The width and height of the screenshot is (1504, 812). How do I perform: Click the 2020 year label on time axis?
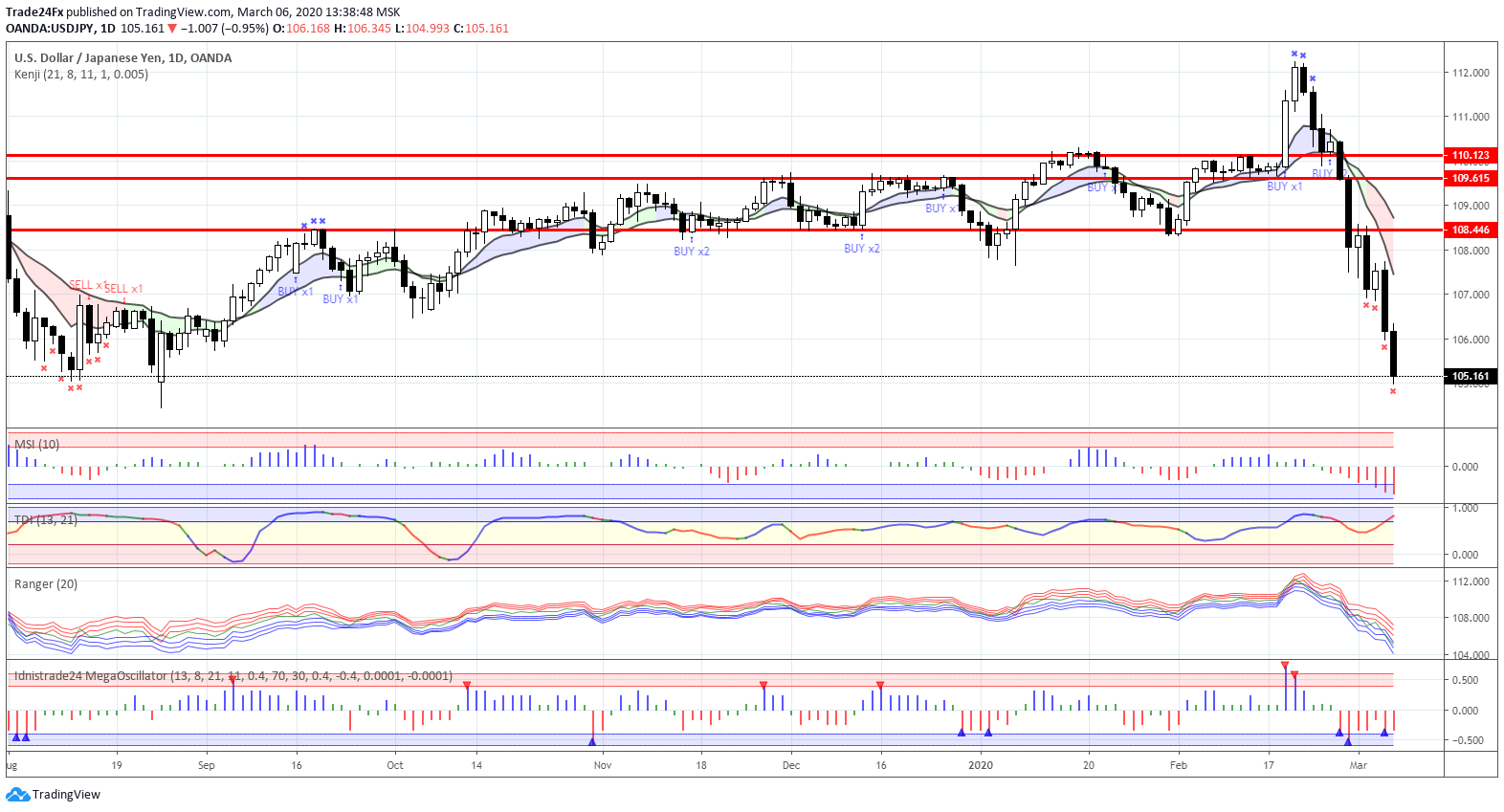pos(981,765)
